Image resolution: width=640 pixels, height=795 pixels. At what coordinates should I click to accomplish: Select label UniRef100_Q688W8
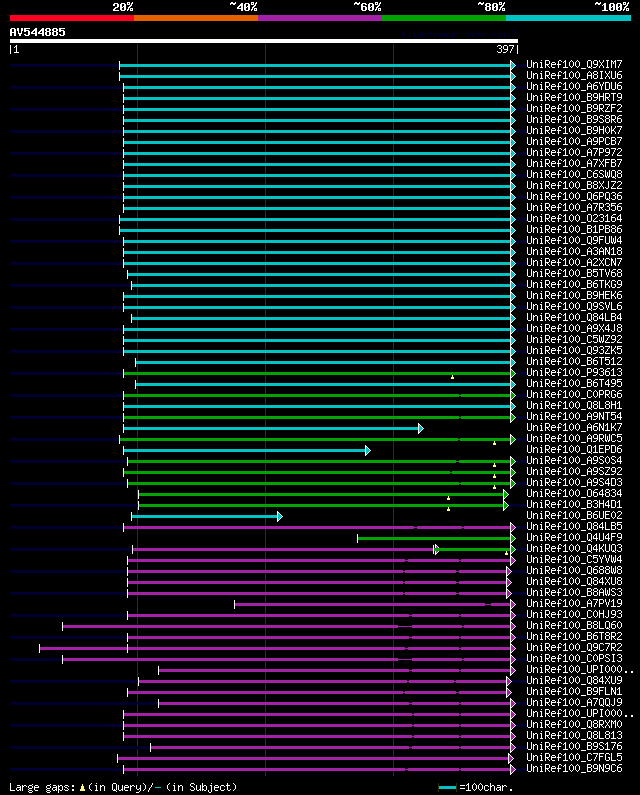(x=574, y=571)
